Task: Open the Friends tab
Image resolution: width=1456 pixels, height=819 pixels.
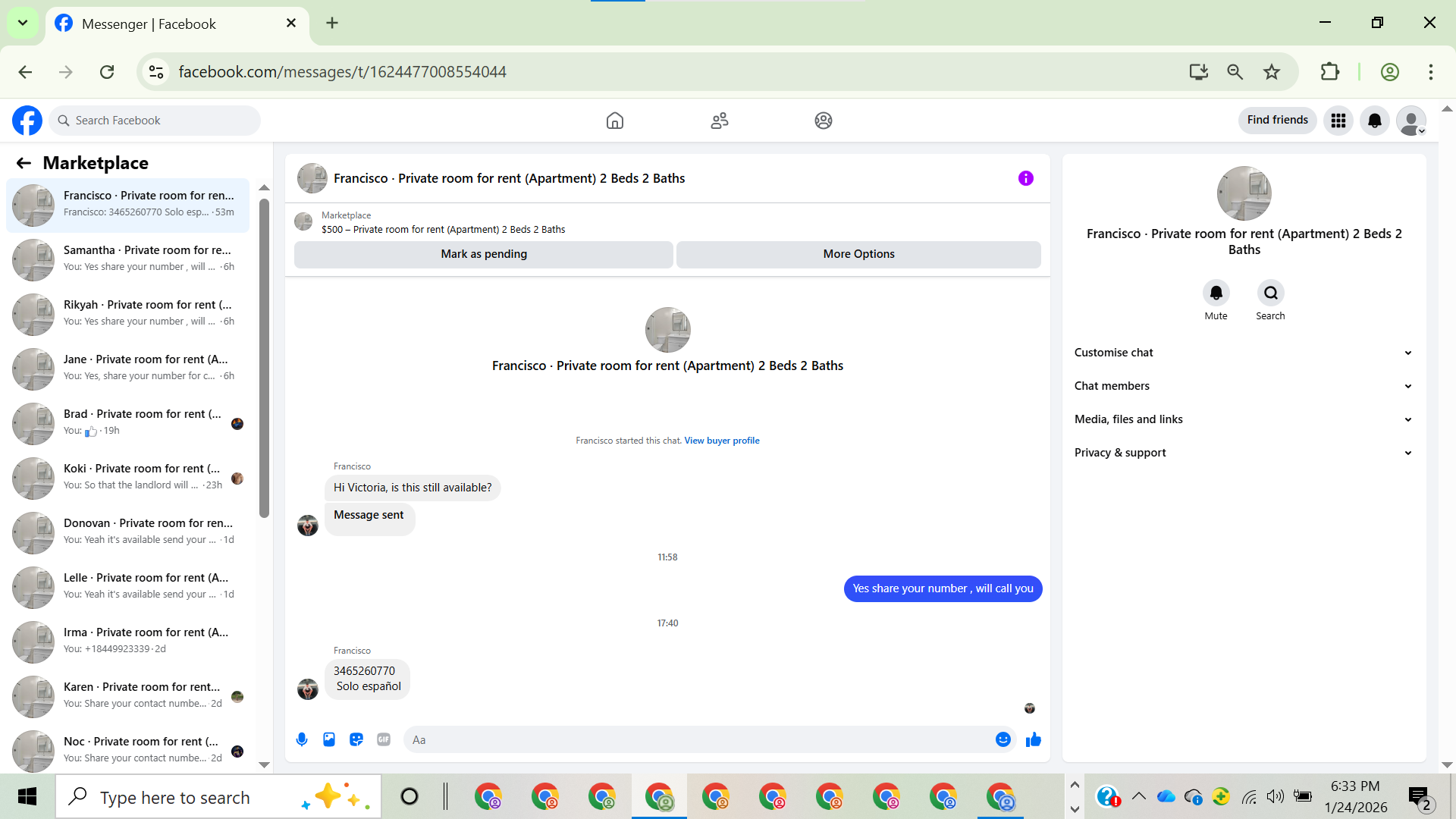Action: click(x=720, y=121)
